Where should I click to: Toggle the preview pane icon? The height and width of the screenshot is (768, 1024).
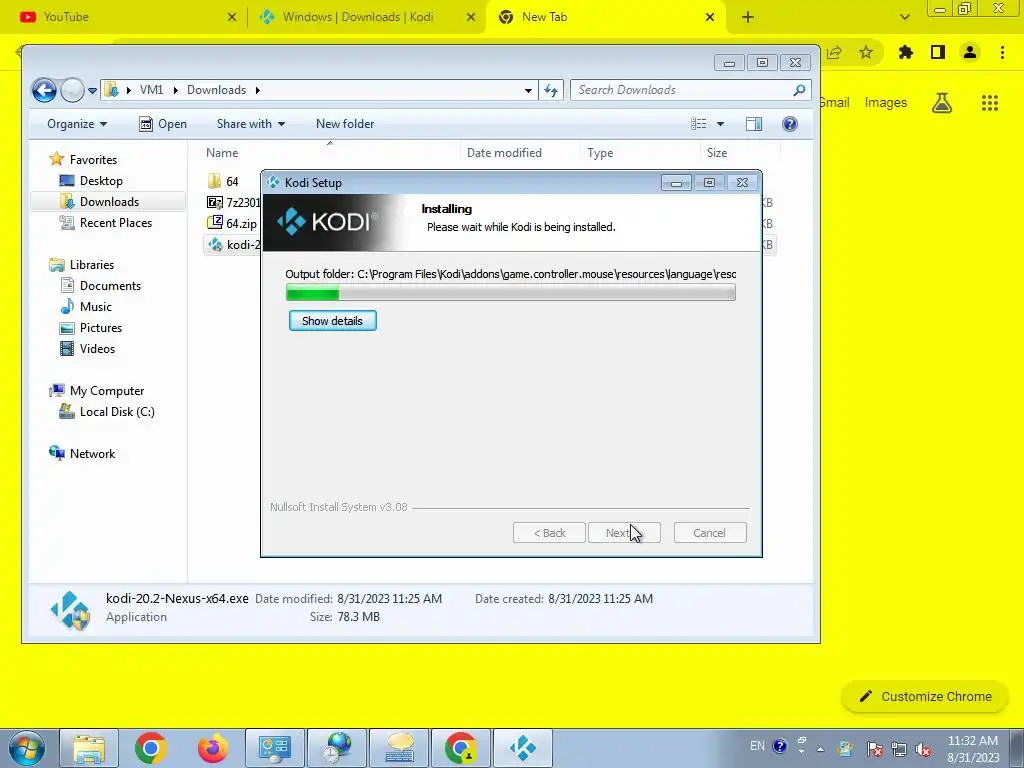click(754, 124)
